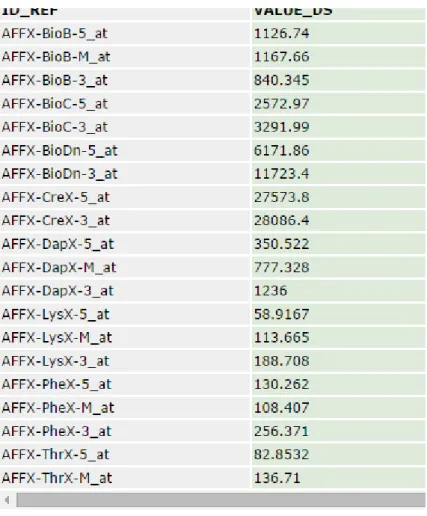Click the value 28086.4 cell

(339, 220)
